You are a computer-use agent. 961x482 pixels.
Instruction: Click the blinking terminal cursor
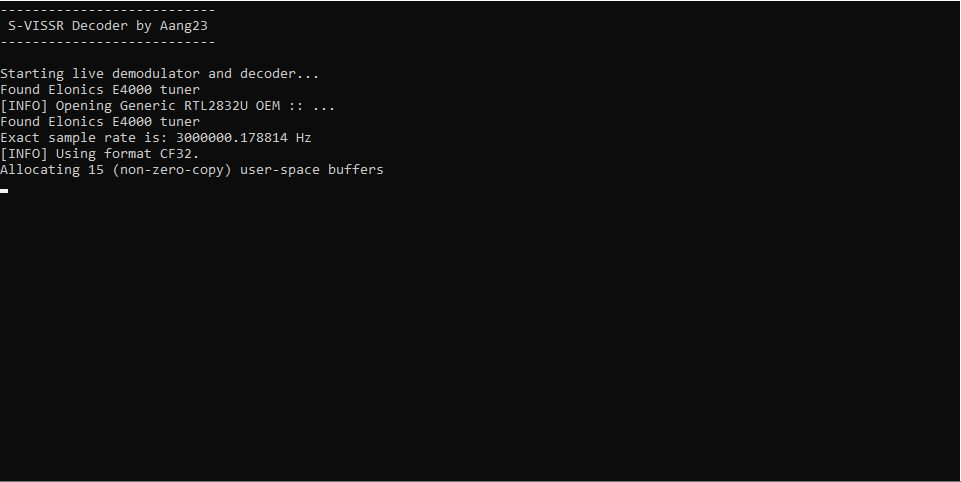tap(4, 191)
